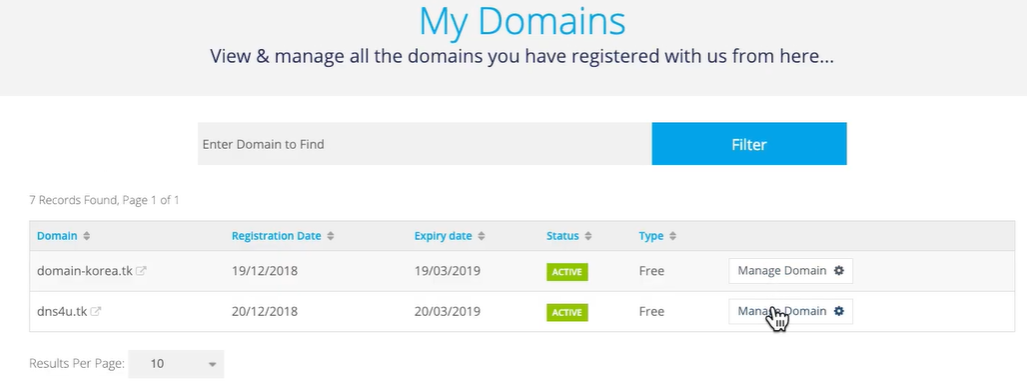Click ACTIVE status badge for domain-korea.tk
The width and height of the screenshot is (1027, 385).
(x=567, y=272)
